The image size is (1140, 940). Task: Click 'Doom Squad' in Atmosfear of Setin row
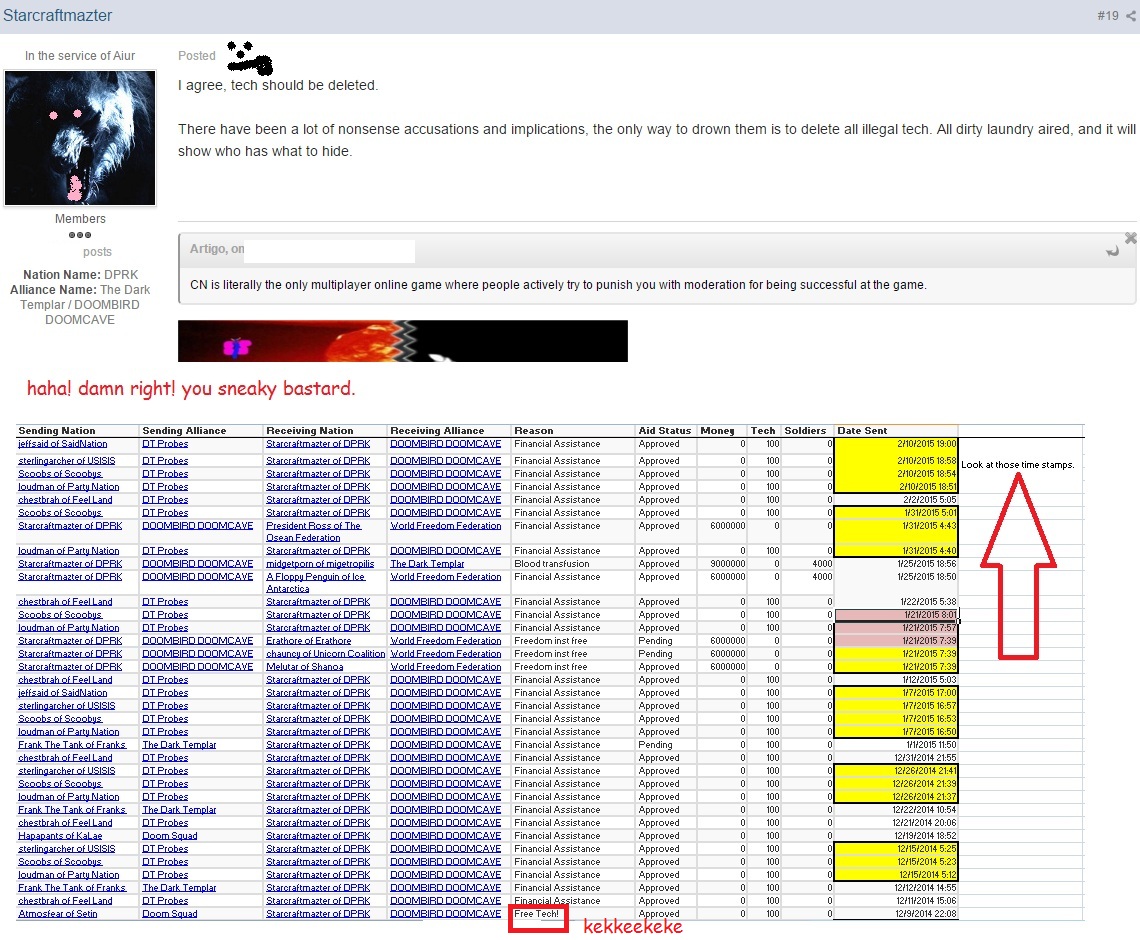(169, 914)
